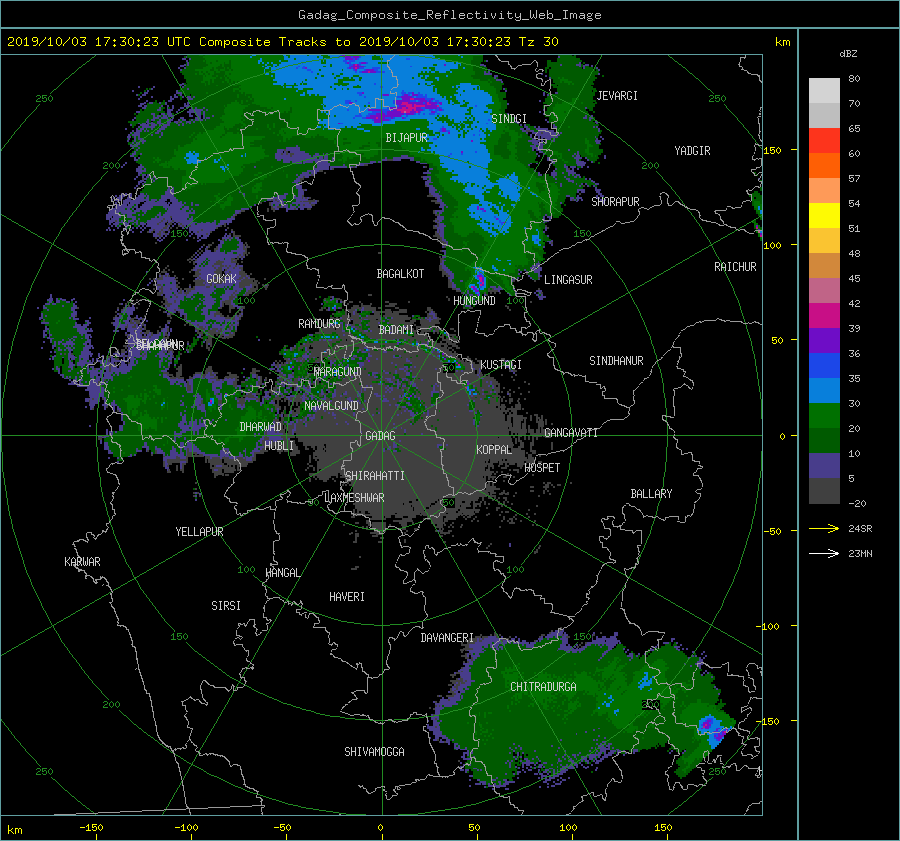Click the dBZ legend heading

848,54
